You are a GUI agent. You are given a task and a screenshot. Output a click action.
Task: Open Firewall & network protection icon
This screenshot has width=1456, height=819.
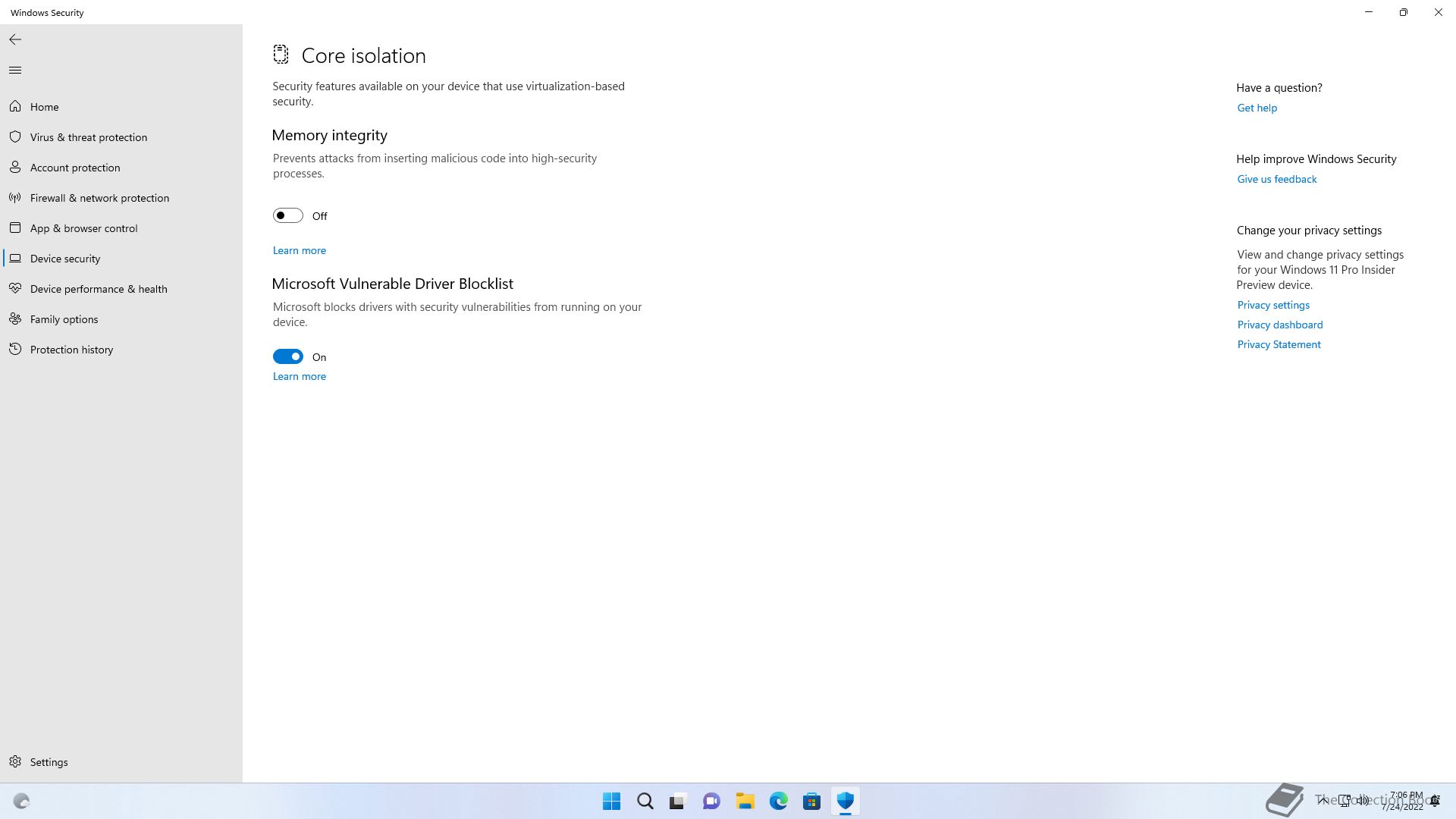(x=15, y=198)
